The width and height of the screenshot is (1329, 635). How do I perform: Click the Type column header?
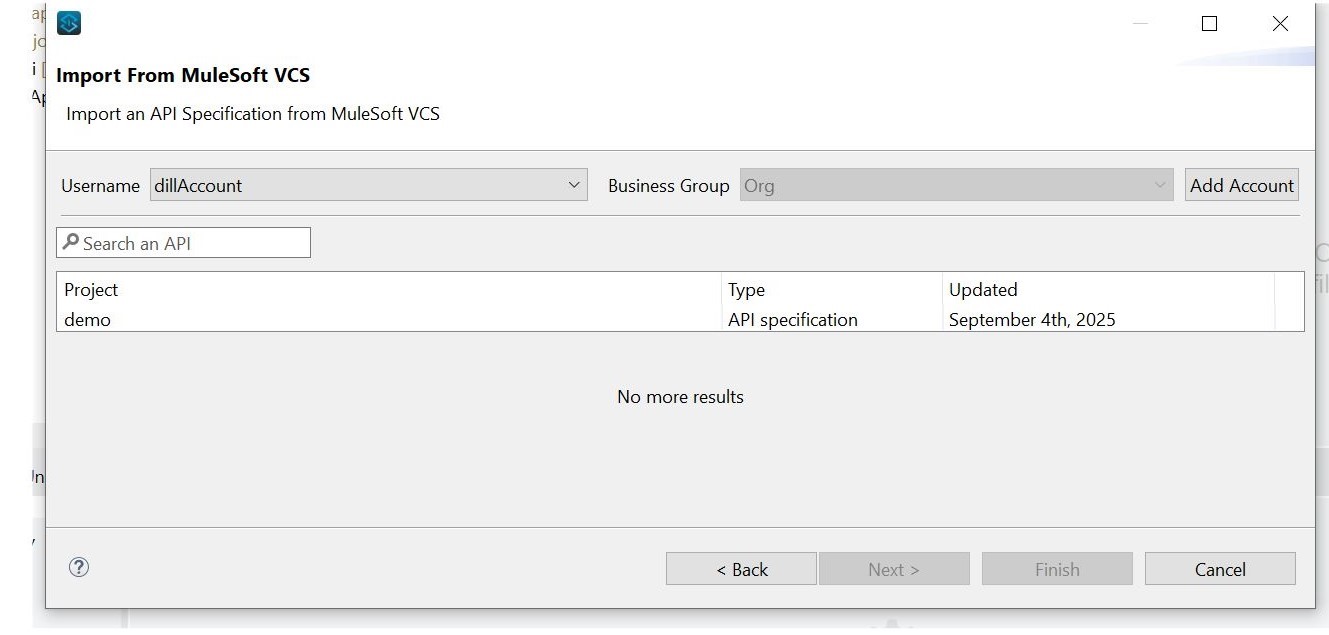[x=747, y=290]
